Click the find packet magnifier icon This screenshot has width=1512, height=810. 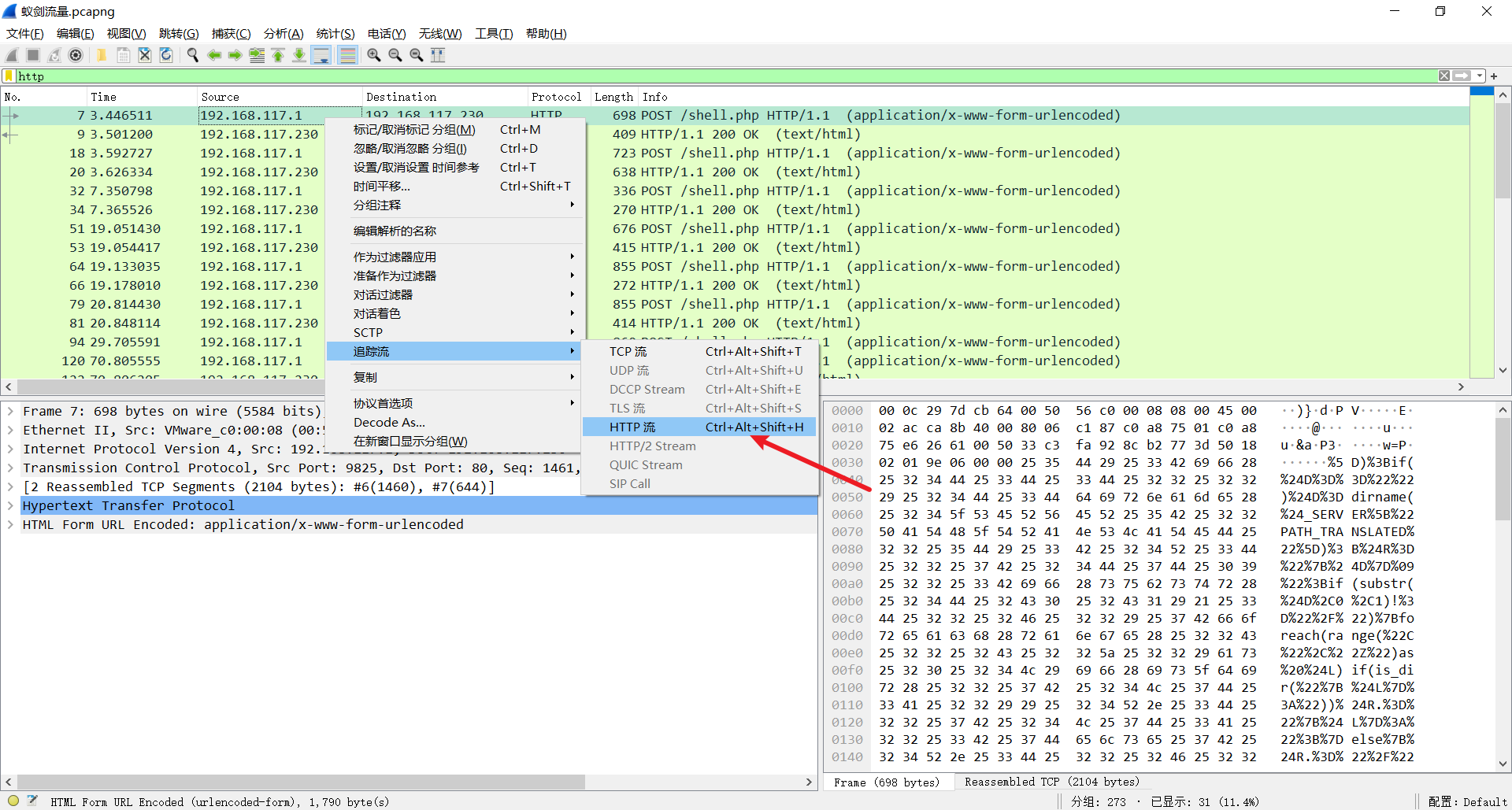[x=192, y=55]
